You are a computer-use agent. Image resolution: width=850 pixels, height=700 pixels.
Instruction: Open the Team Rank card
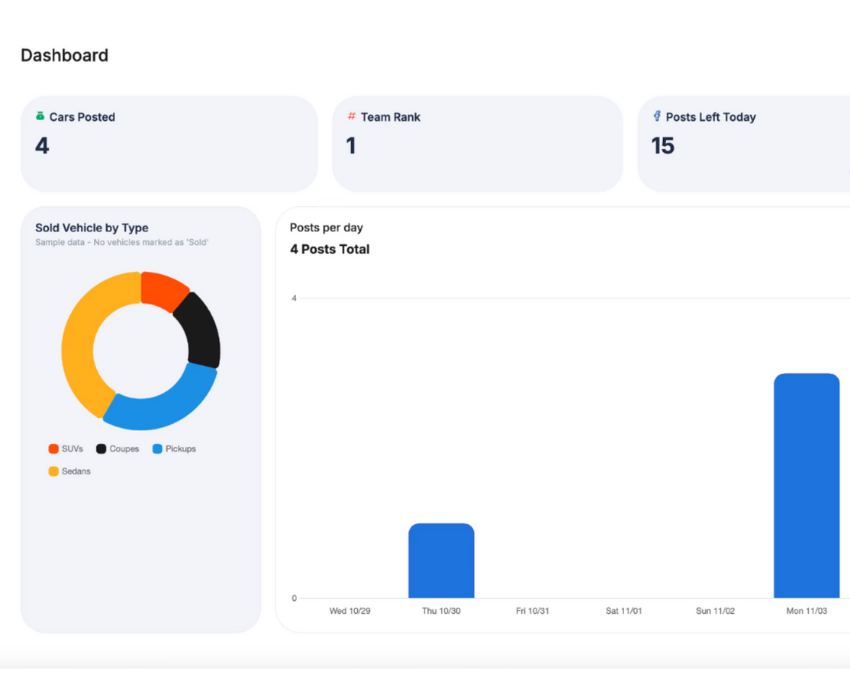point(477,144)
